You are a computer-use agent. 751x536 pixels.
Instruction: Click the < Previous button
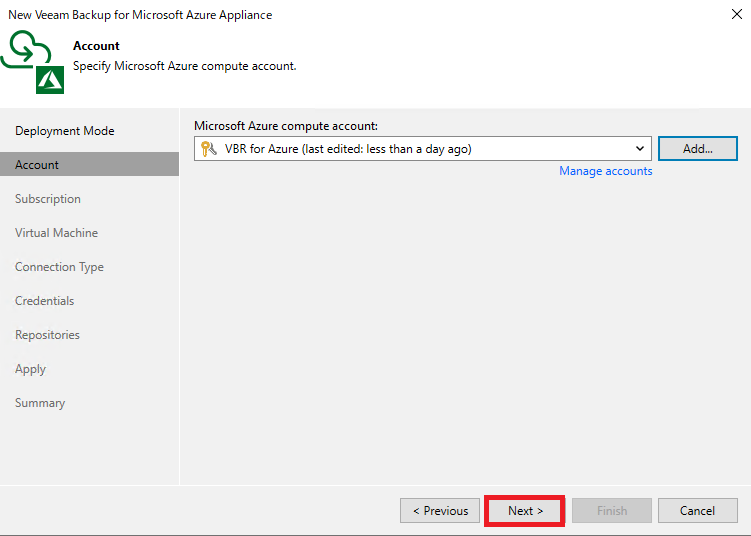pyautogui.click(x=440, y=511)
